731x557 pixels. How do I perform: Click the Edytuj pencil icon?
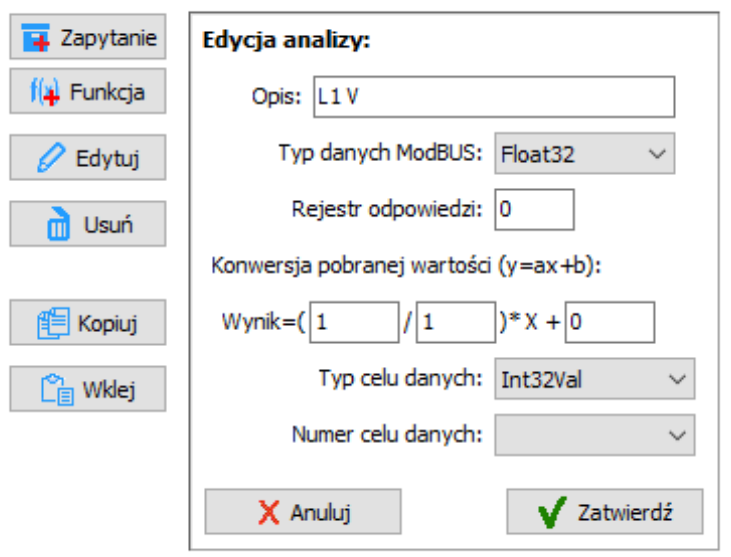[x=50, y=158]
